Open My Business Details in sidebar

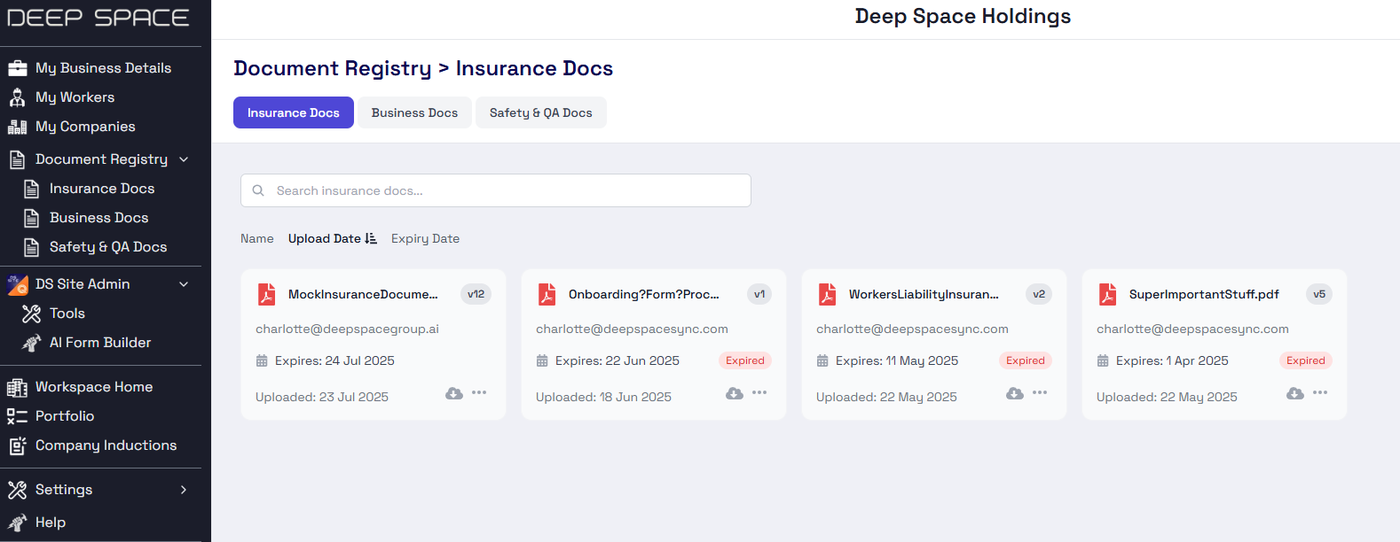(x=105, y=68)
